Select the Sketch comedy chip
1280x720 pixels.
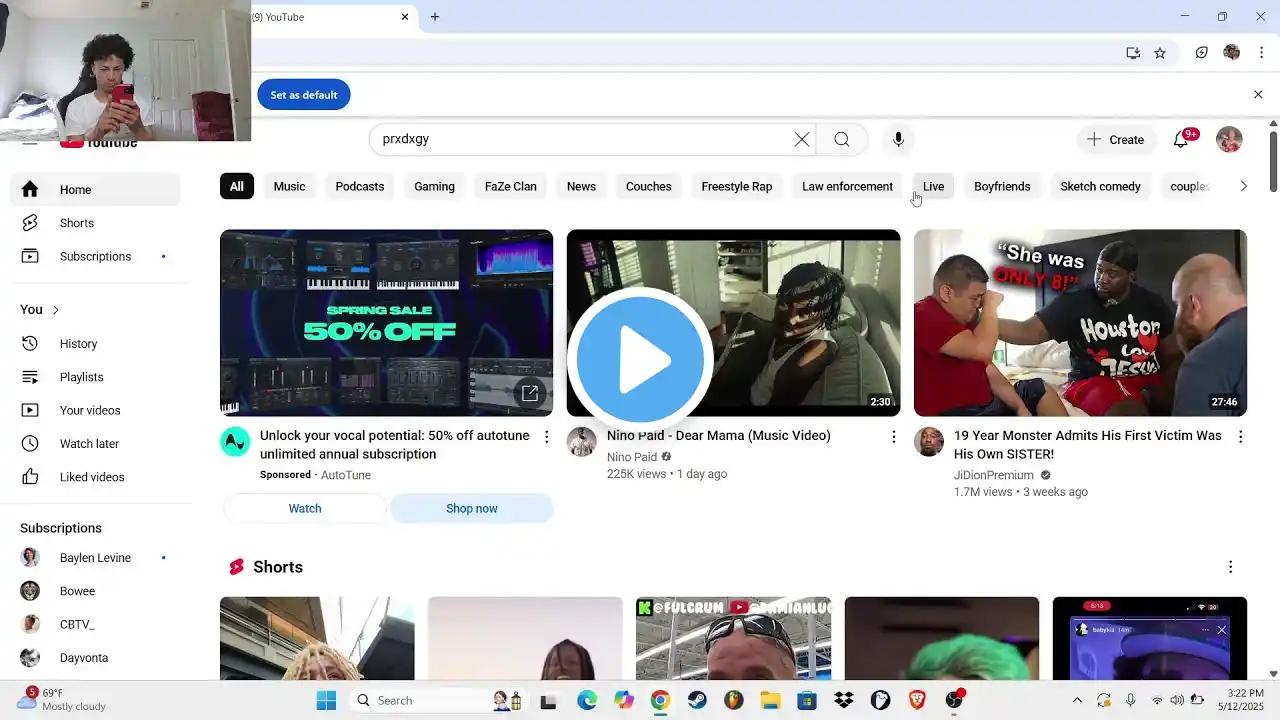click(1100, 186)
